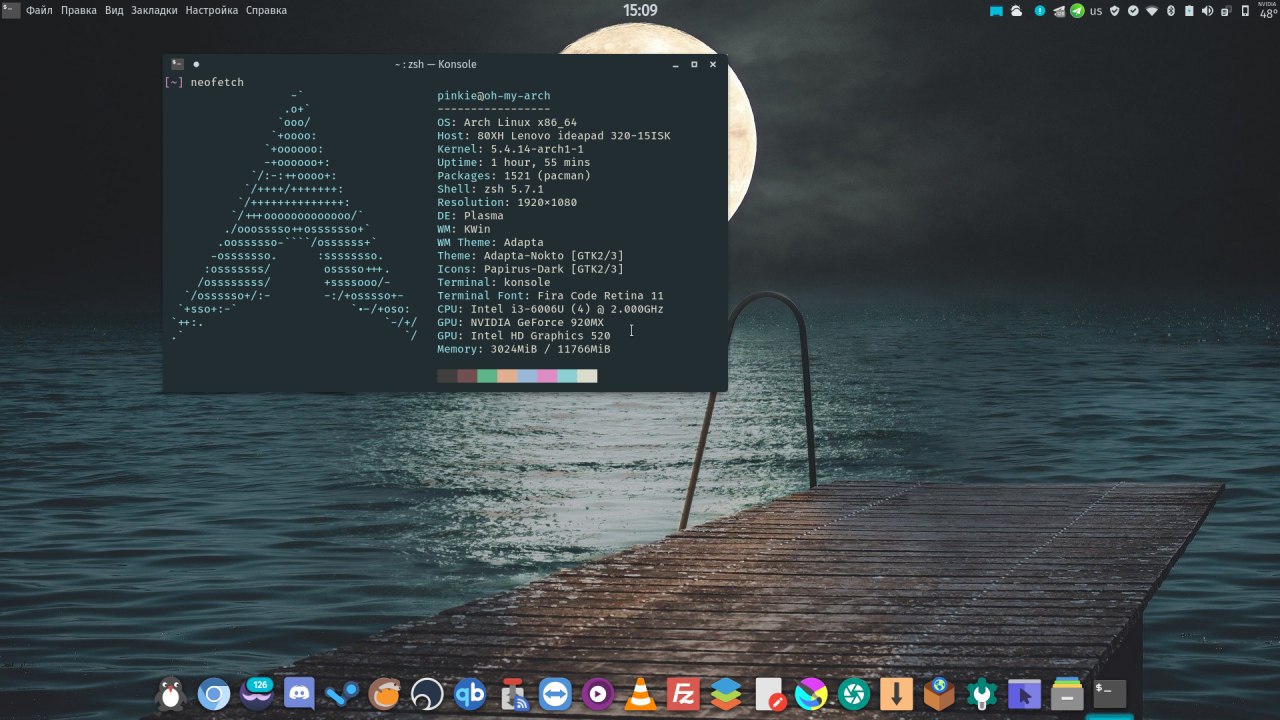Maximize the Konsole window

(694, 64)
